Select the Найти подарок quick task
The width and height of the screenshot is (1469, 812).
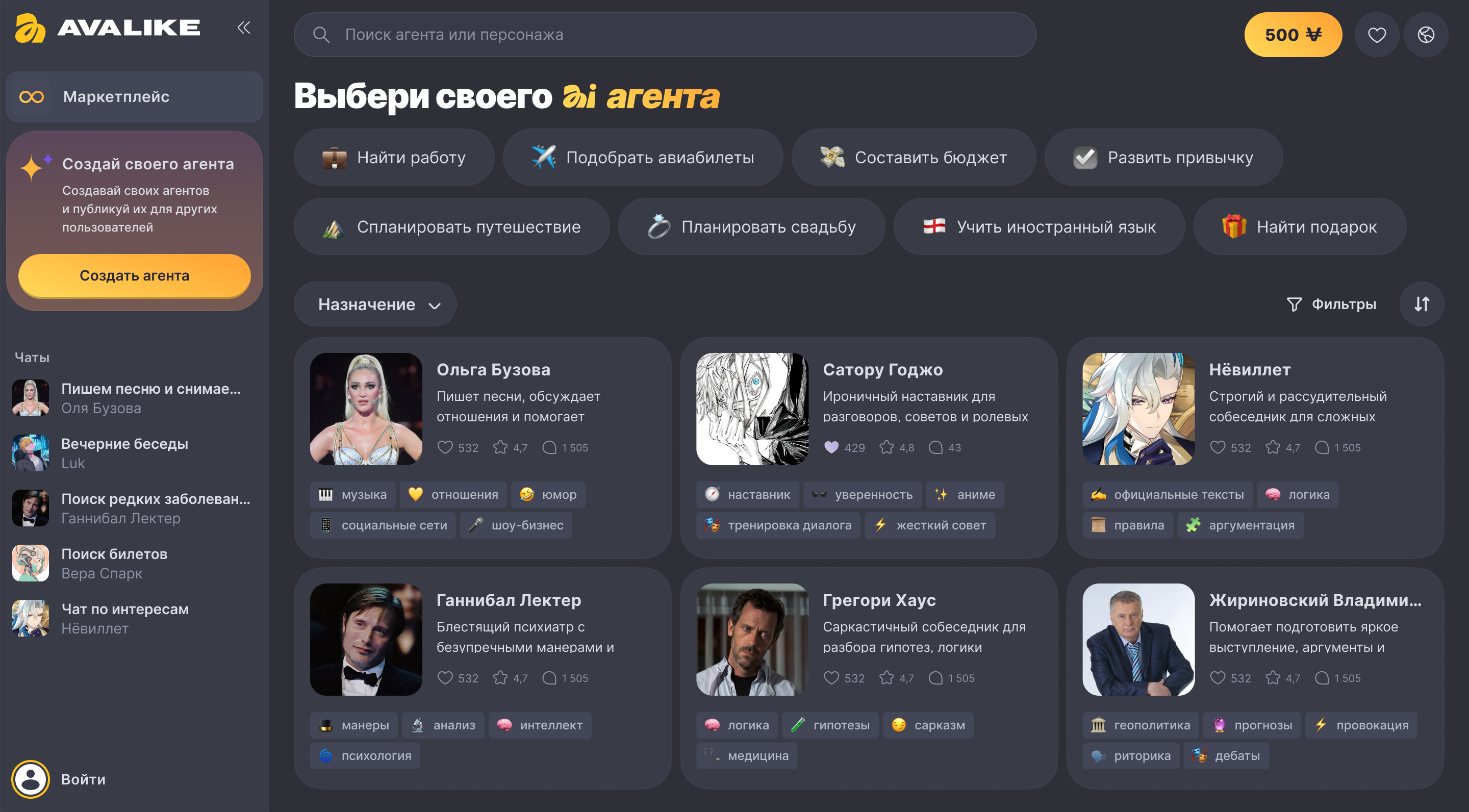click(x=1300, y=227)
